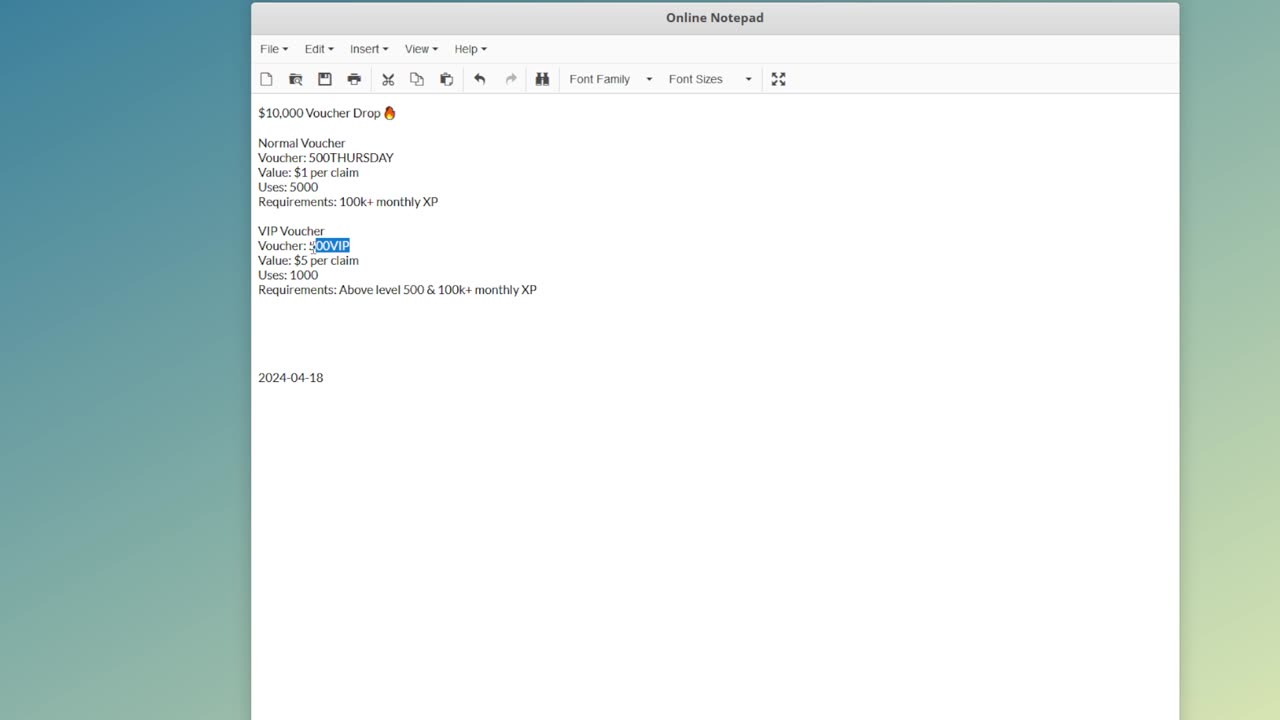Screen dimensions: 1280x720
Task: Click the date '2024-04-18' text
Action: tap(290, 378)
